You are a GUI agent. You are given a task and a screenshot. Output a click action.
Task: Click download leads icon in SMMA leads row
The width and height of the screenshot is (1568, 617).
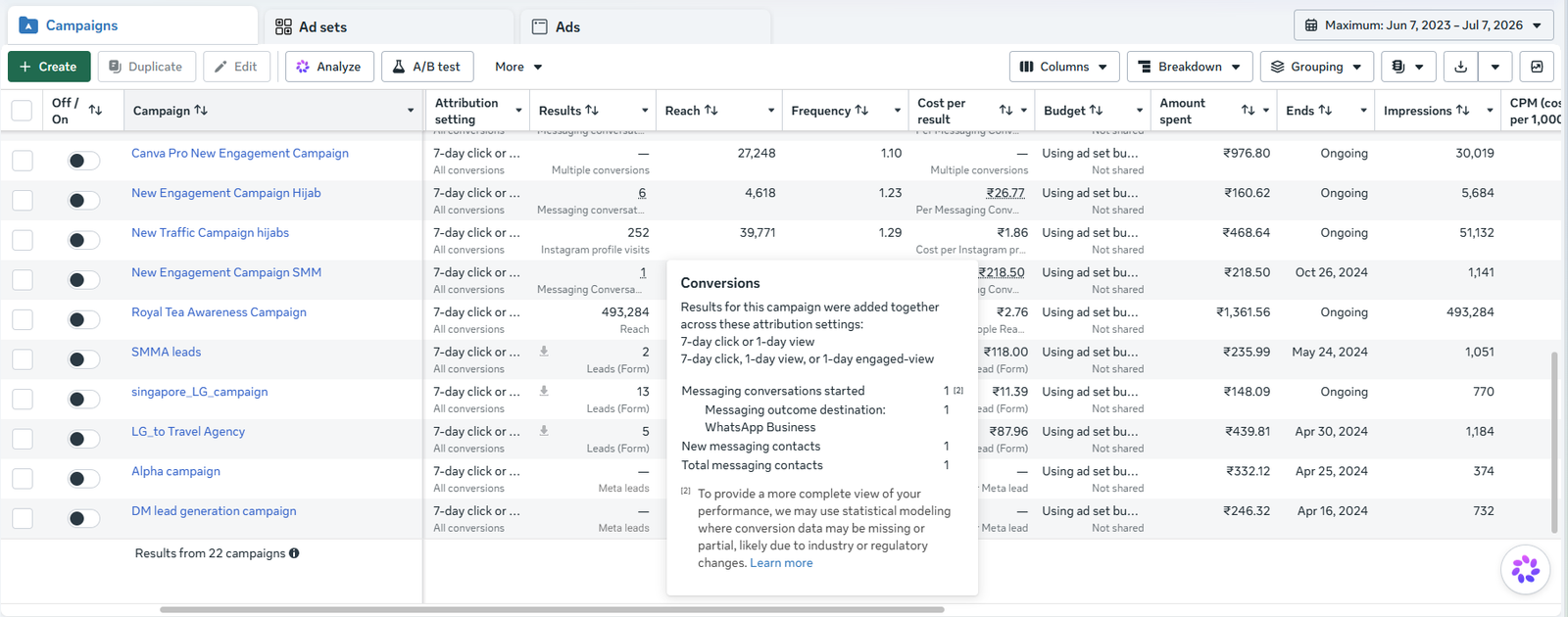pyautogui.click(x=544, y=351)
